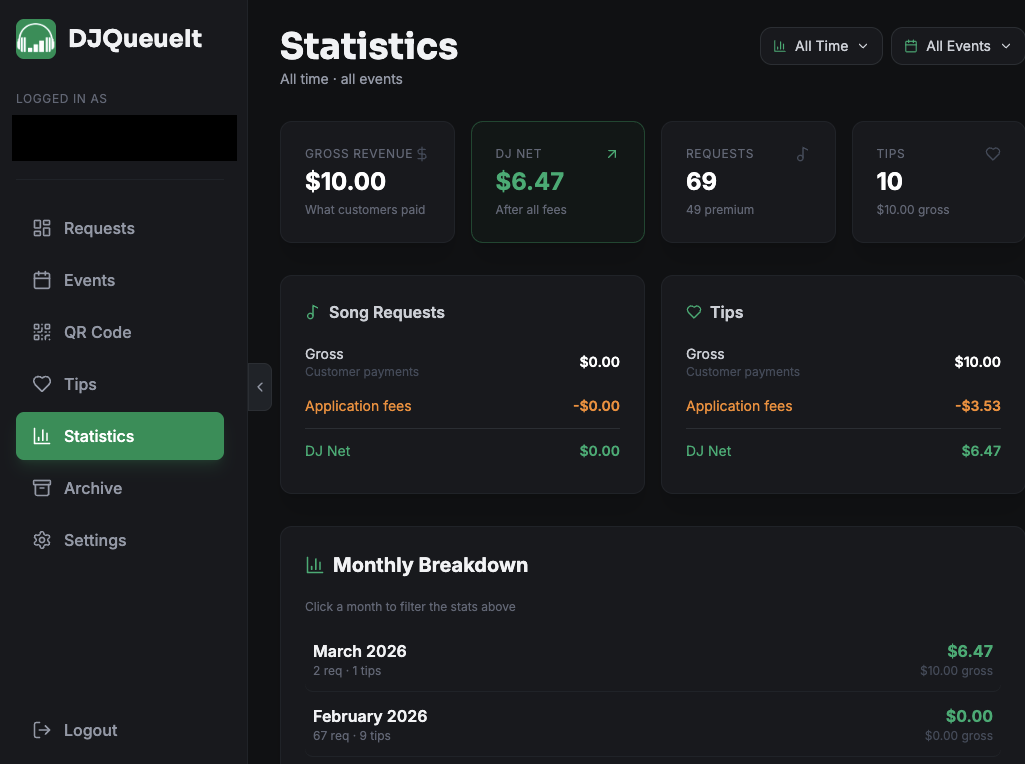Open the All Events filter dropdown
This screenshot has height=764, width=1025.
point(957,46)
